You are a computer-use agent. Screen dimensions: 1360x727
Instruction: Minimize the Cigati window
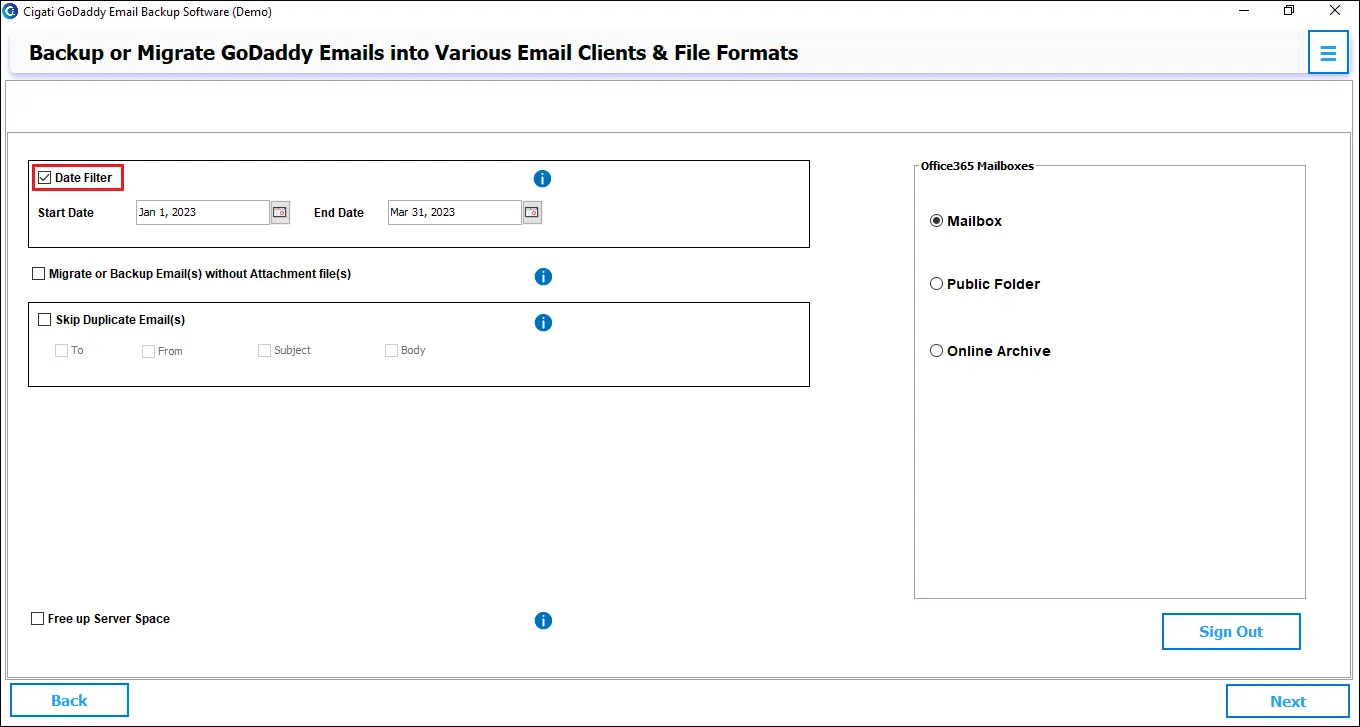coord(1243,11)
